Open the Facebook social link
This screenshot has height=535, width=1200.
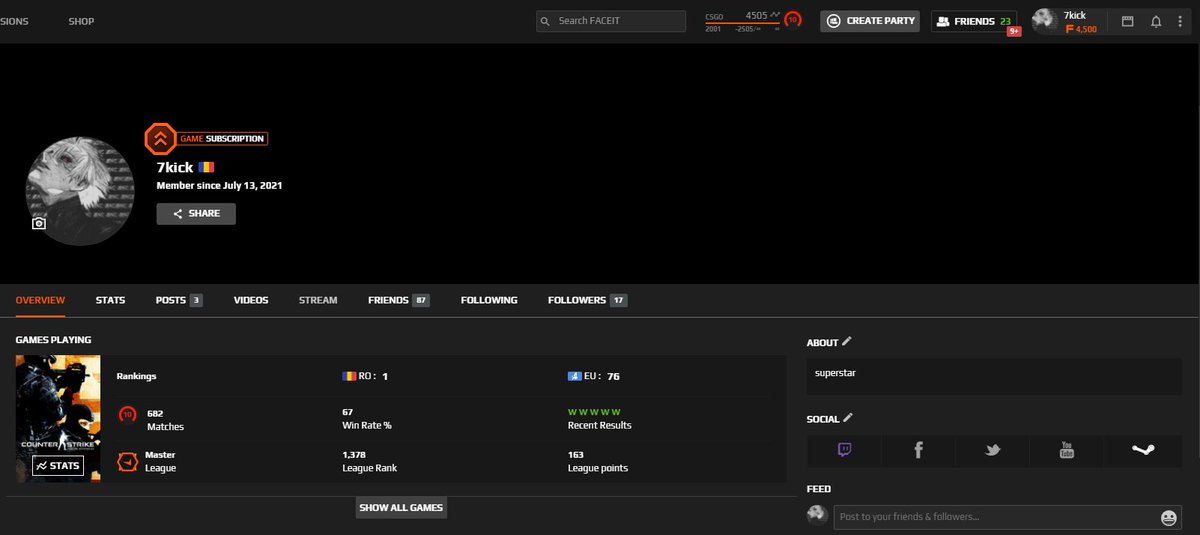pos(918,451)
